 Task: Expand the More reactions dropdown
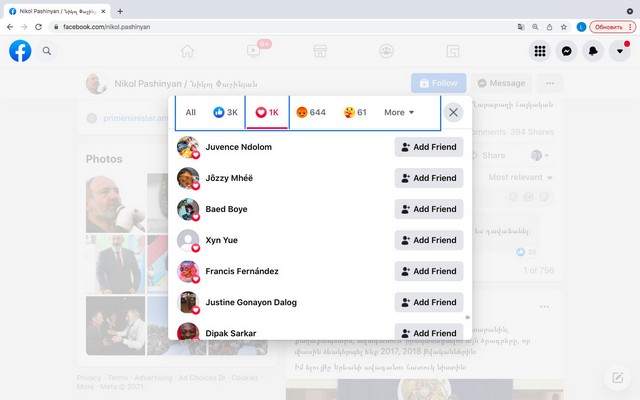(x=399, y=112)
